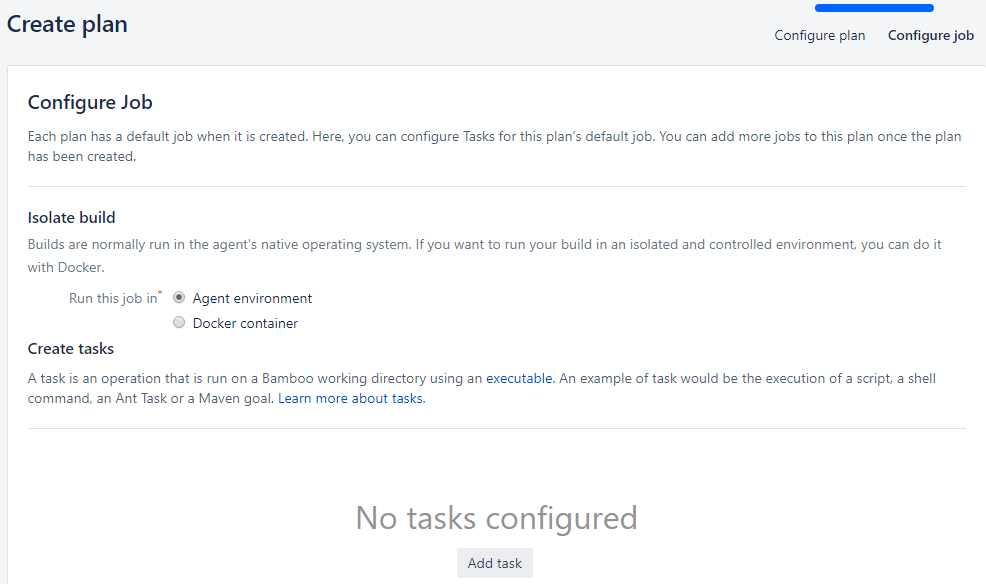Image resolution: width=986 pixels, height=584 pixels.
Task: Click the required field asterisk marker
Action: point(160,291)
